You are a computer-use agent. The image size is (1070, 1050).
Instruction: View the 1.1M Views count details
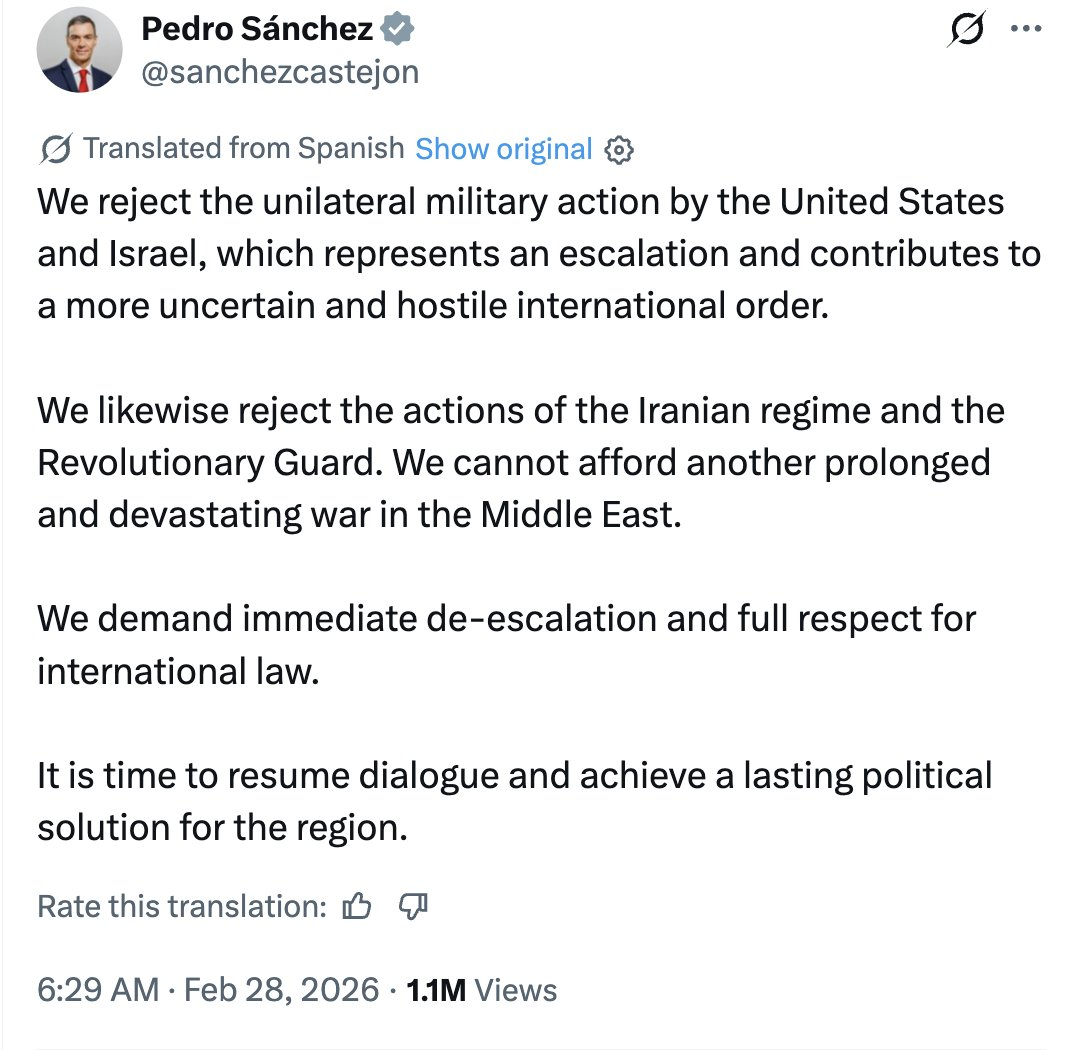(479, 990)
